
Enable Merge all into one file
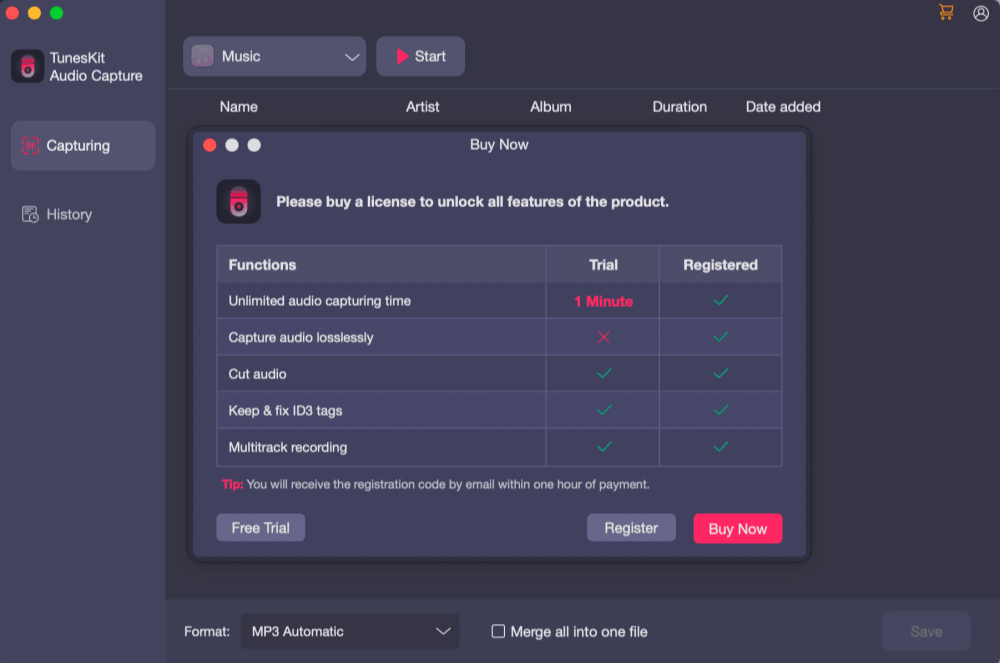tap(497, 631)
